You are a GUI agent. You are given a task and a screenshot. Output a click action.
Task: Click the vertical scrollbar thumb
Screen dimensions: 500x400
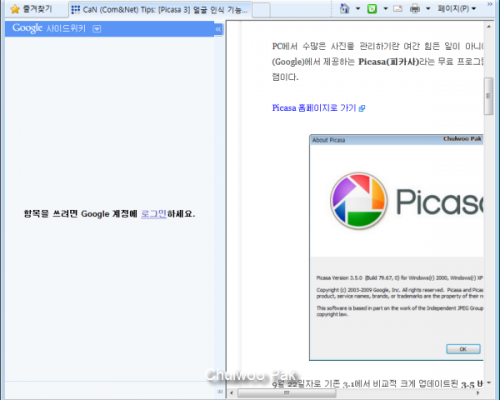488,96
